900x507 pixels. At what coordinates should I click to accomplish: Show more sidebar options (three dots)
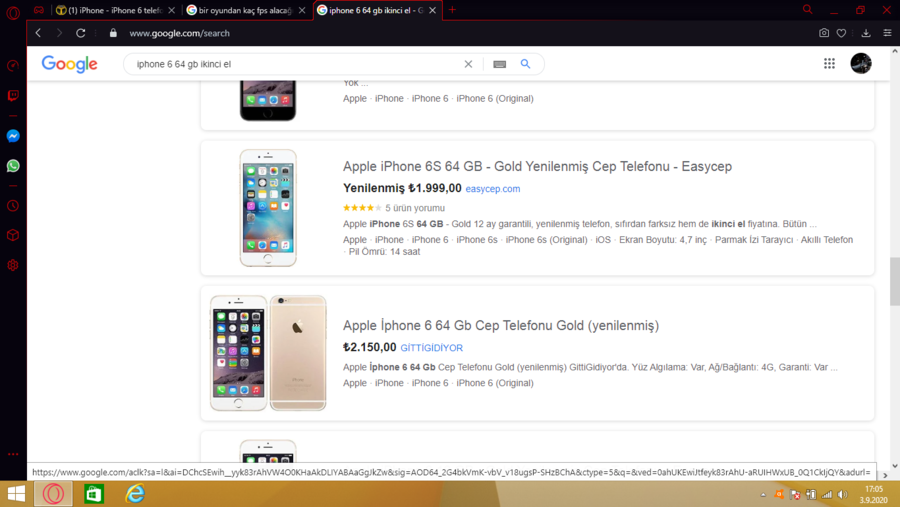click(x=13, y=454)
